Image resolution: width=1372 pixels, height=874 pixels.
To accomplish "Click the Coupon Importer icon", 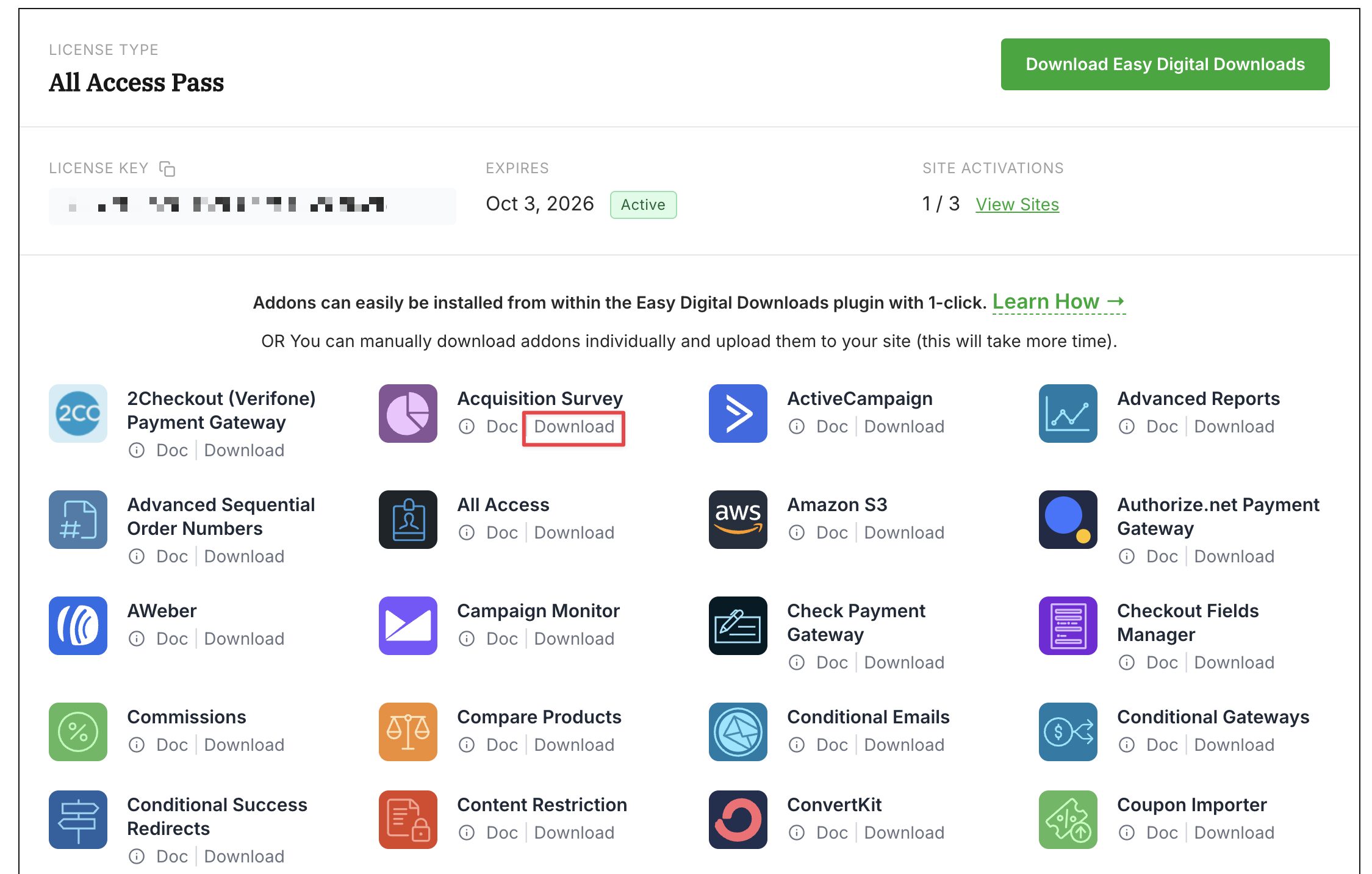I will point(1068,820).
